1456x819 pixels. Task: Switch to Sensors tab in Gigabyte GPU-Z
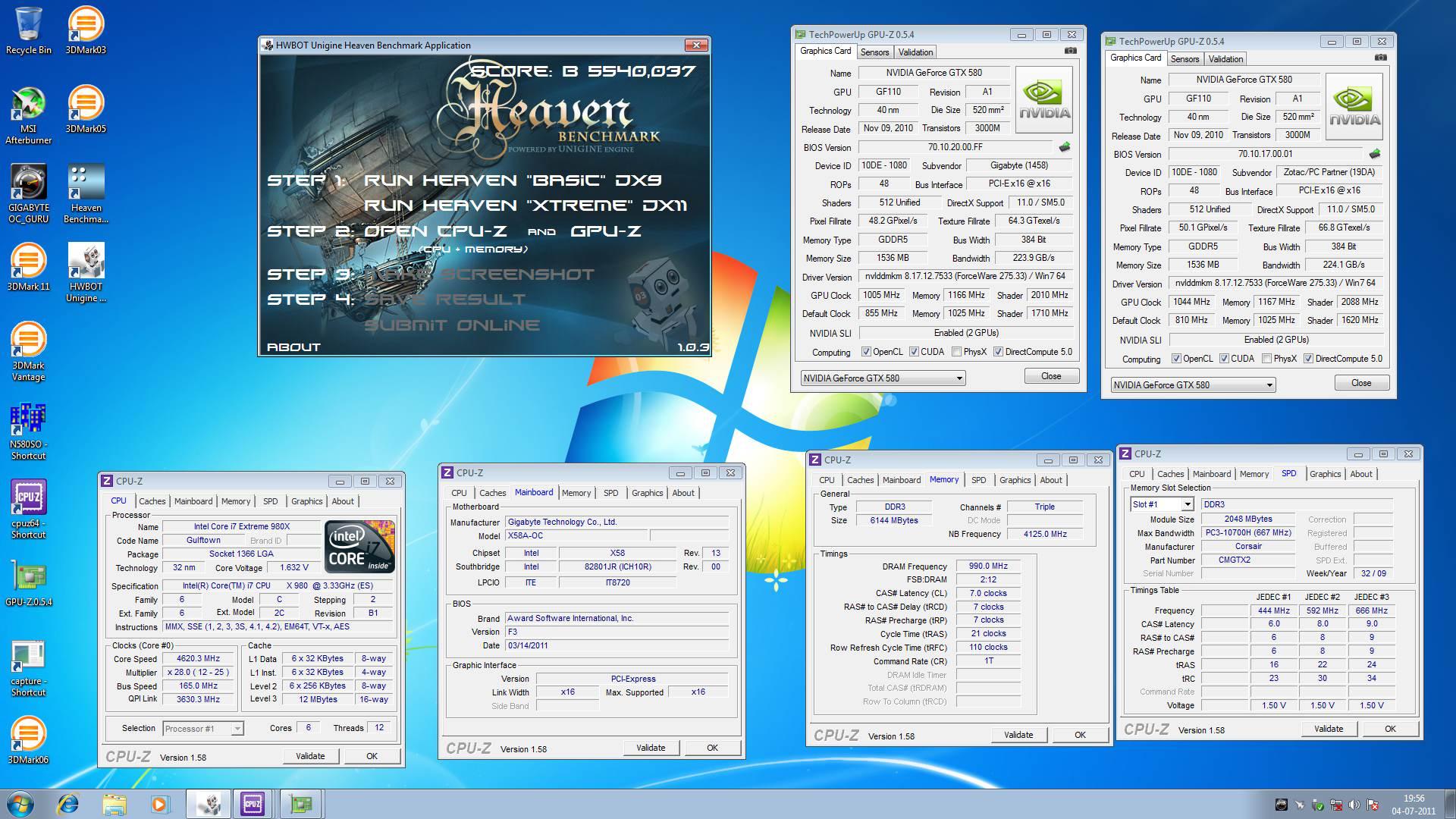(874, 52)
